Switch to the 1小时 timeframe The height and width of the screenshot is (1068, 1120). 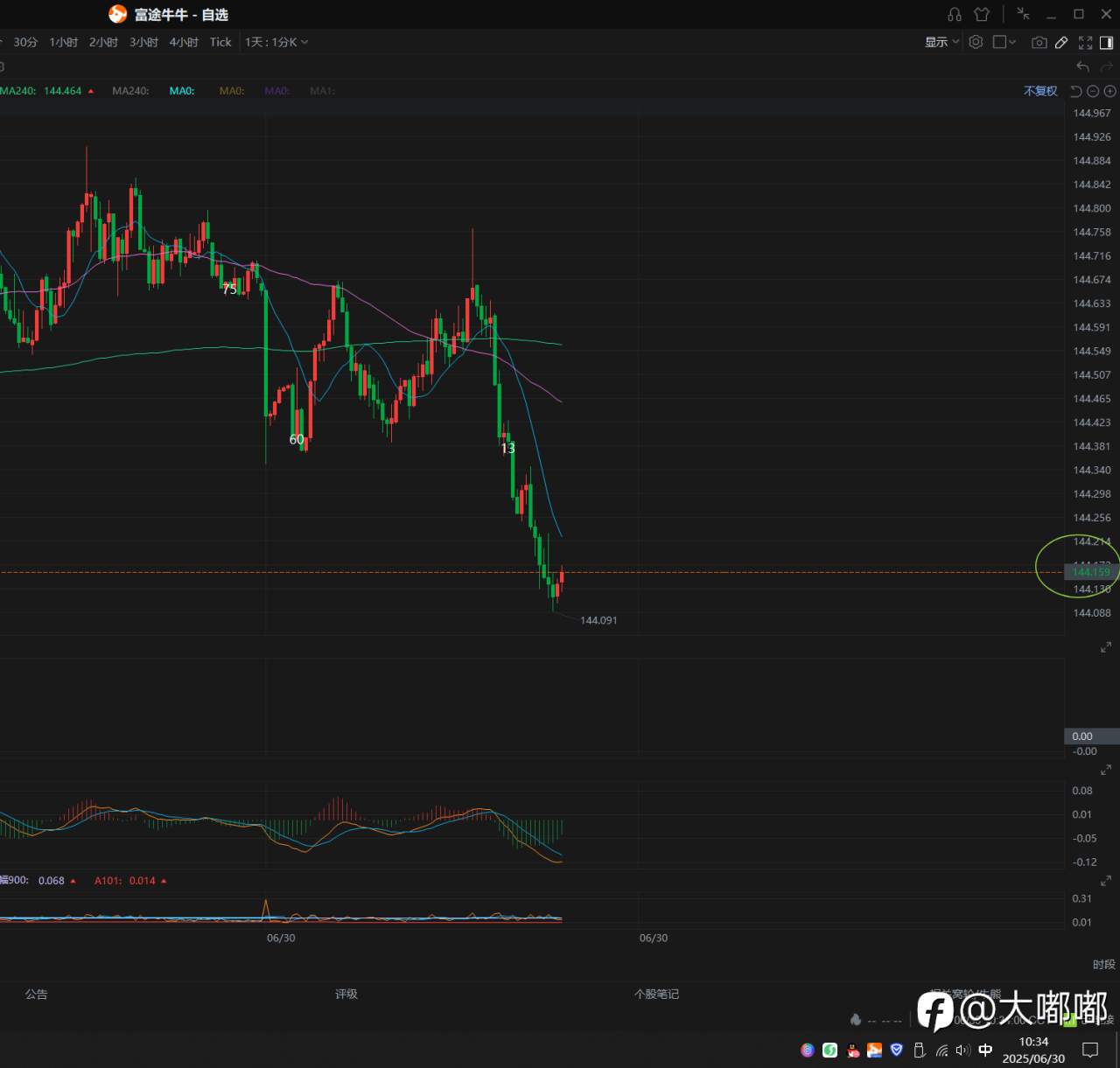click(x=63, y=42)
